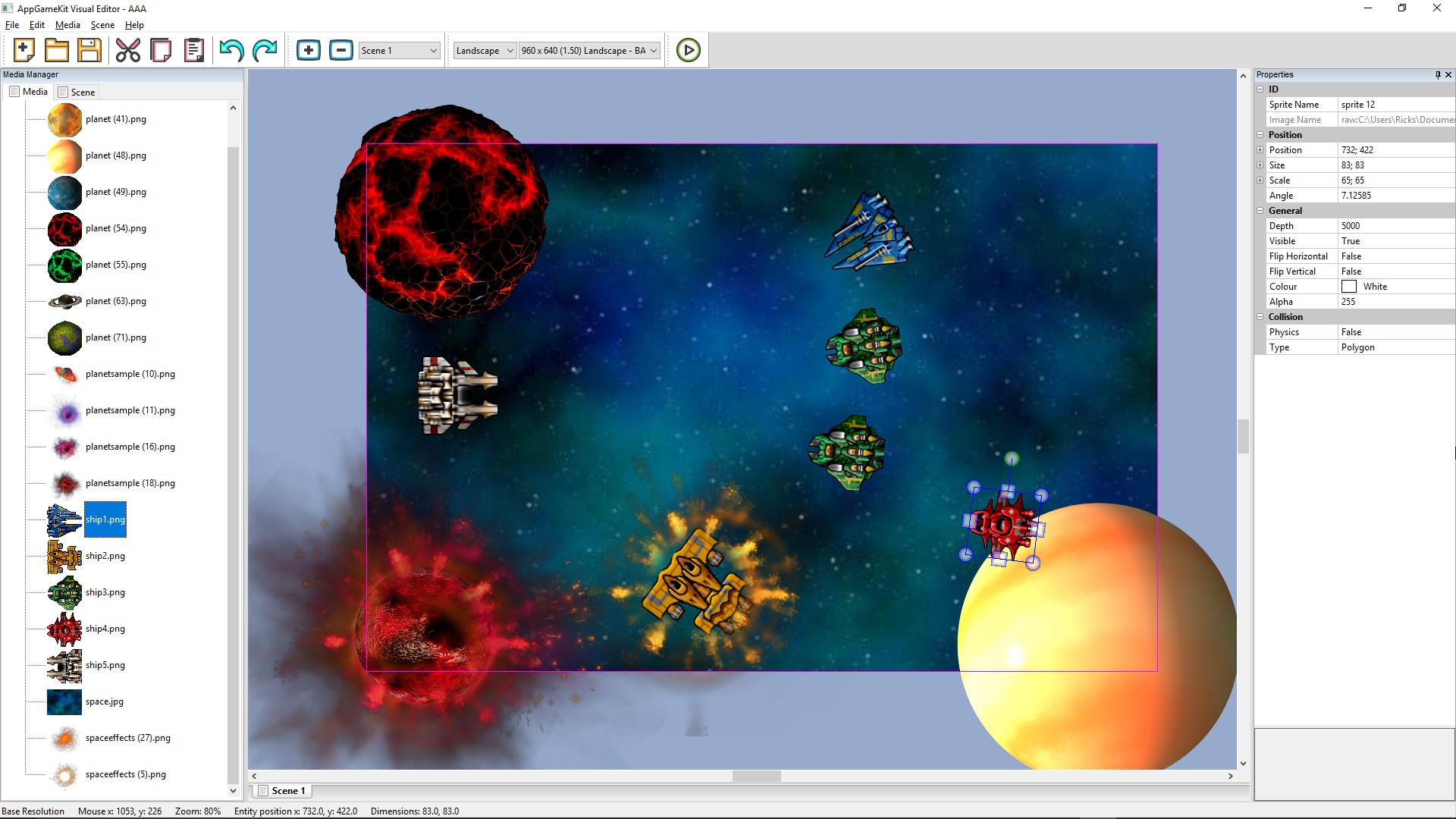Collapse the ID properties section
The width and height of the screenshot is (1456, 819).
(1260, 89)
